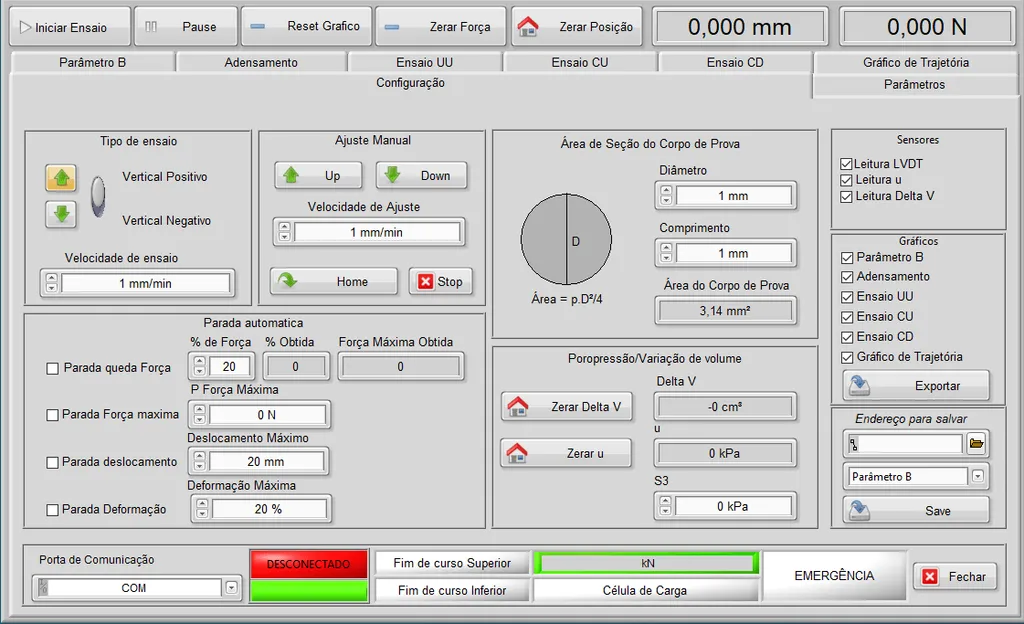Click the P Força Máxima stepper

[x=200, y=414]
